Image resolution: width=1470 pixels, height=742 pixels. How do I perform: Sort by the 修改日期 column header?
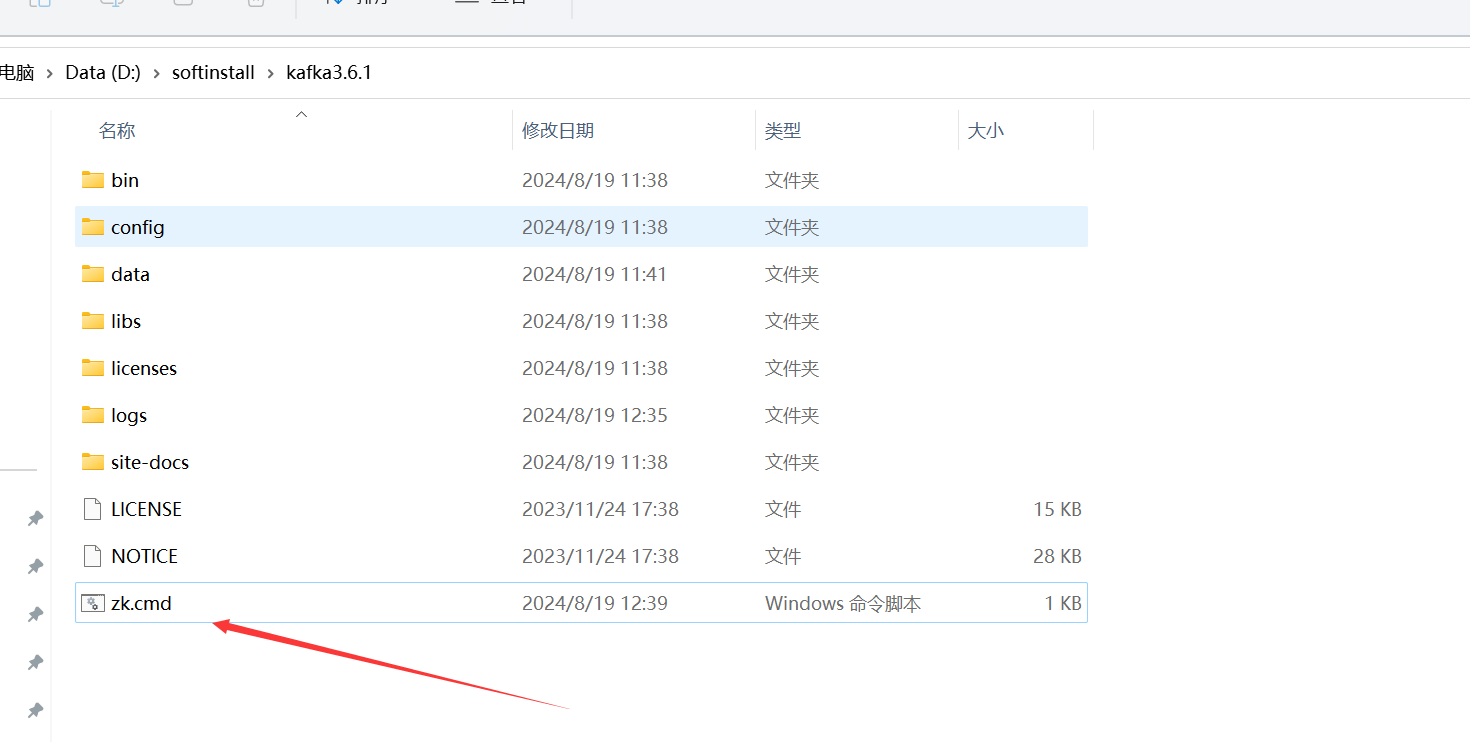tap(558, 131)
